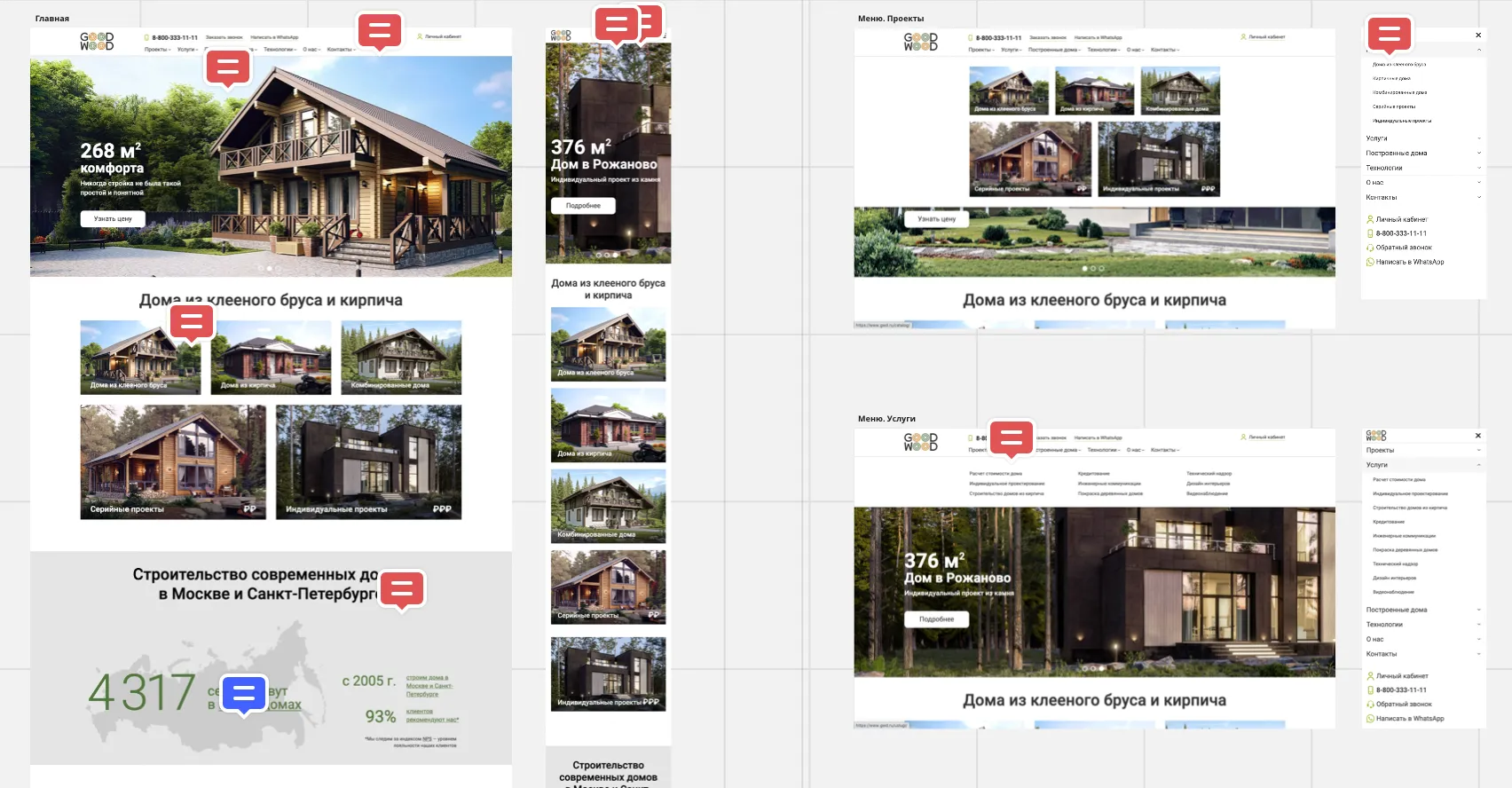Click Кредитование in the Меню. Услуги desktop dropdown
The height and width of the screenshot is (788, 1512).
(x=1093, y=474)
